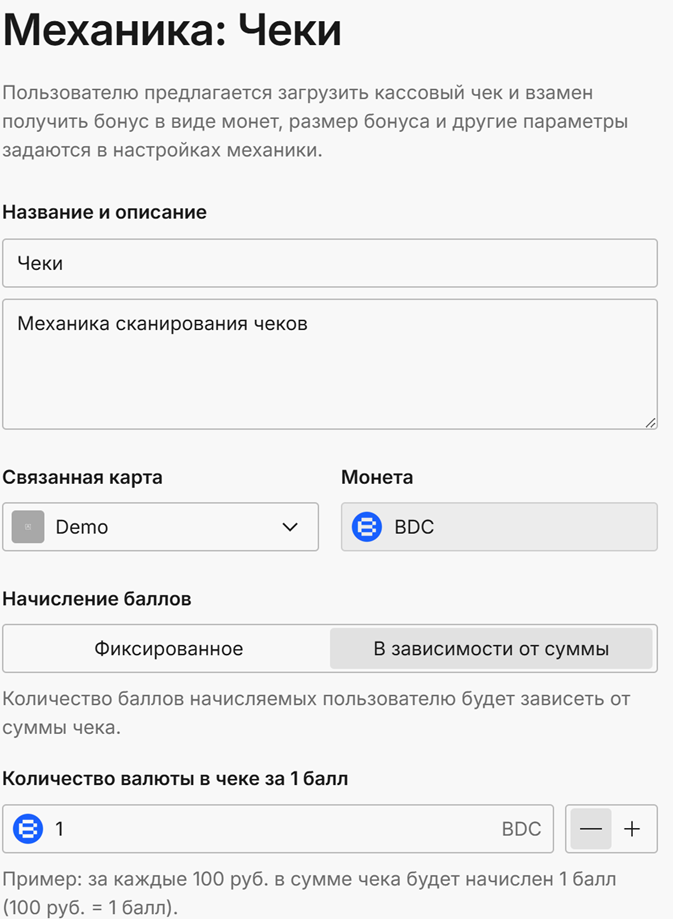Image resolution: width=673 pixels, height=919 pixels.
Task: Open the Связанная карта Demo dropdown
Action: [x=160, y=527]
